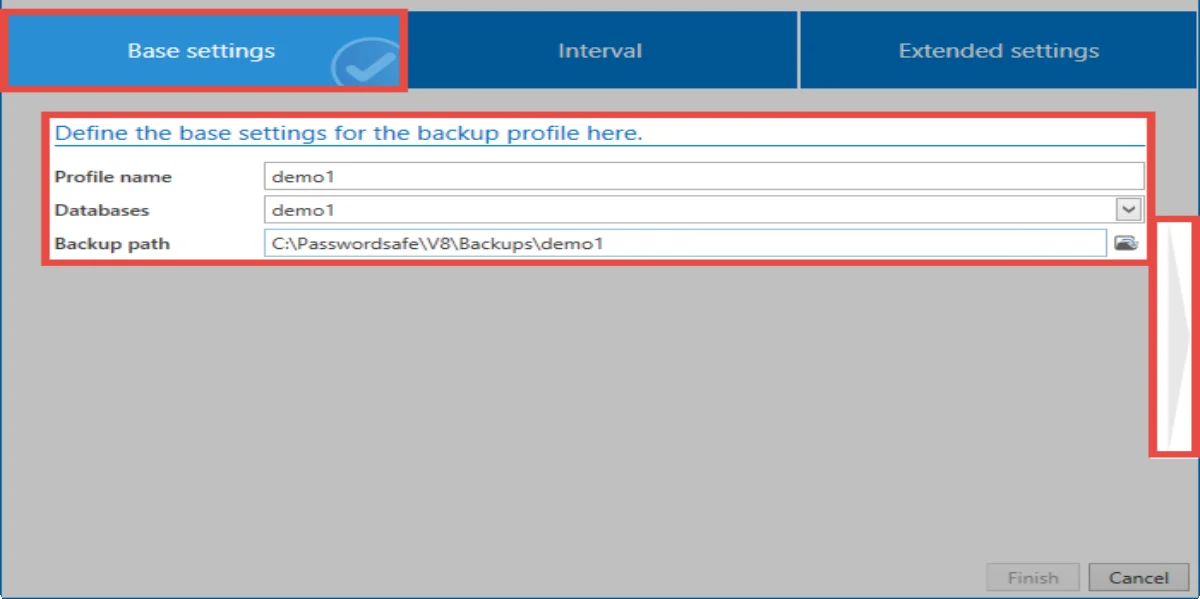The height and width of the screenshot is (599, 1200).
Task: Click the Profile name label
Action: tap(113, 177)
